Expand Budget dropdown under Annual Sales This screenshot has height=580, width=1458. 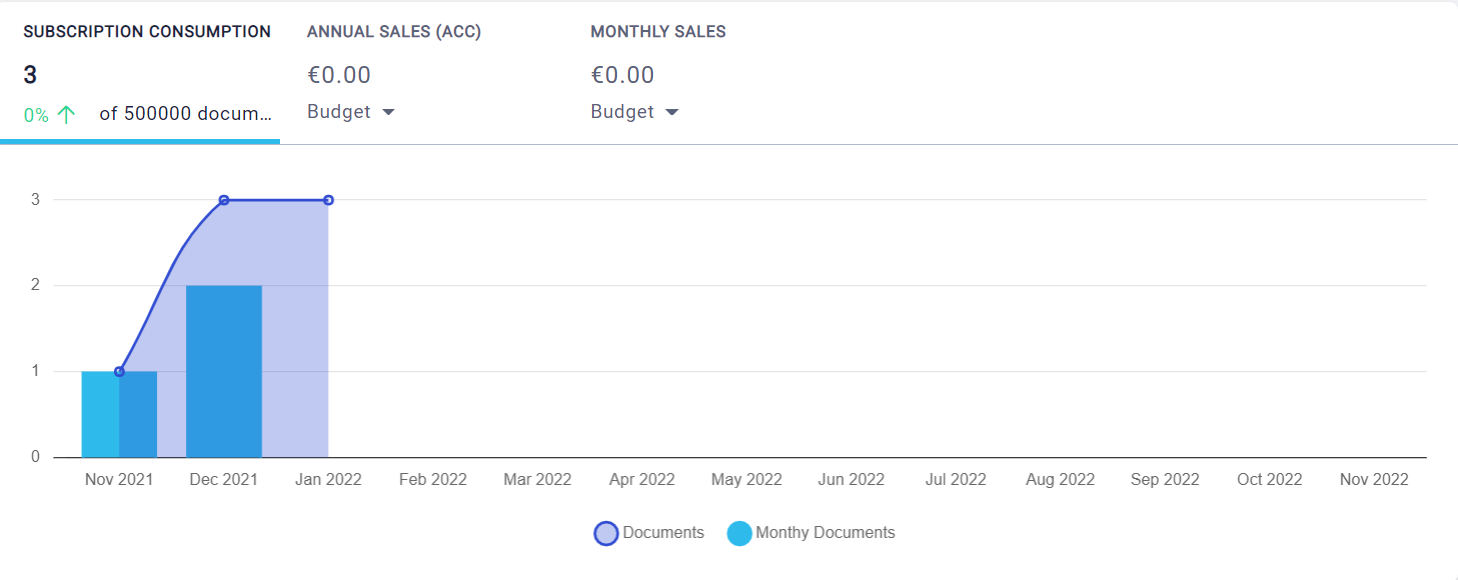(x=351, y=112)
